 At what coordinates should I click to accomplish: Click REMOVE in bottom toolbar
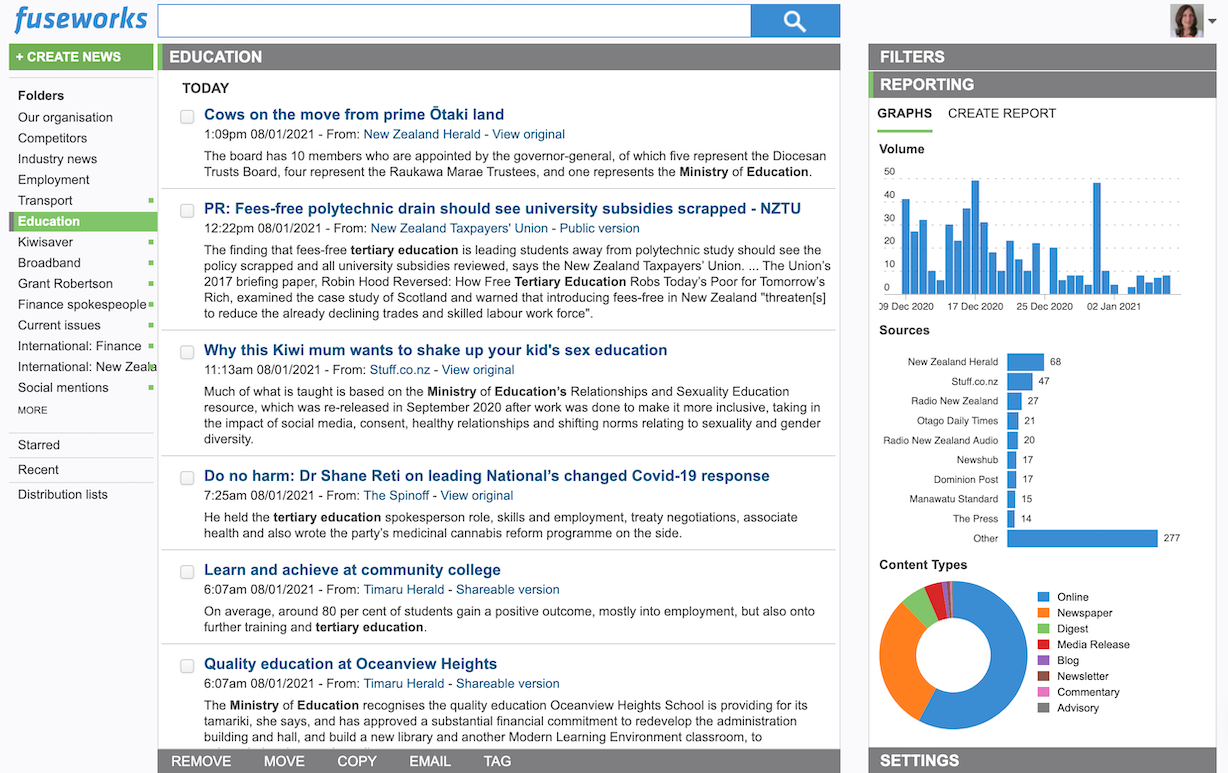201,761
